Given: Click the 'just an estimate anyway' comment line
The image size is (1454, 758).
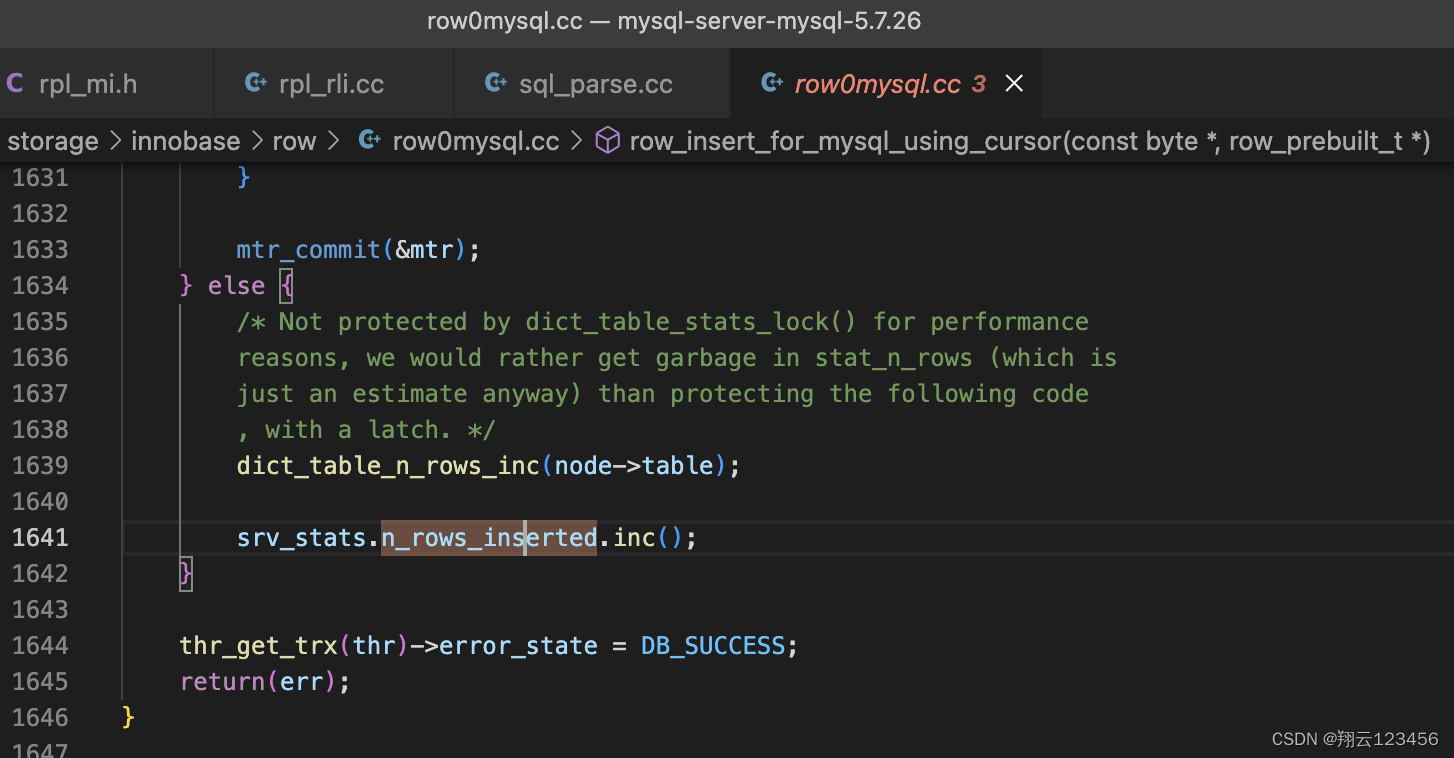Looking at the screenshot, I should click(x=663, y=393).
